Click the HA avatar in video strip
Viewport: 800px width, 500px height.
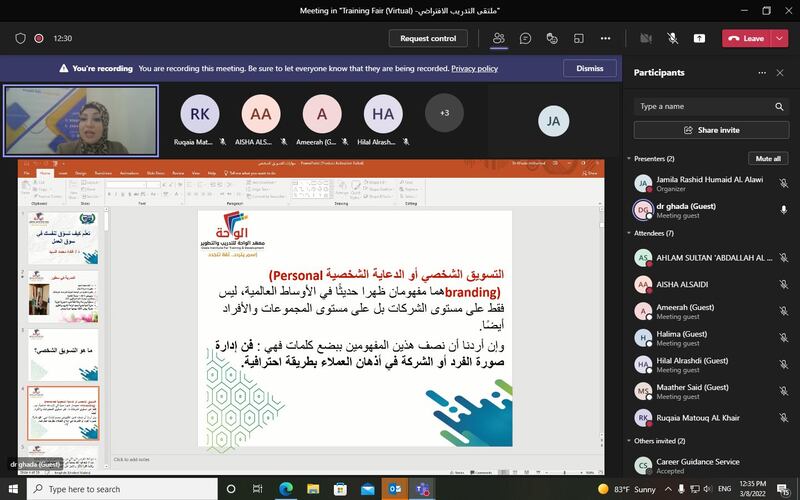(x=383, y=114)
